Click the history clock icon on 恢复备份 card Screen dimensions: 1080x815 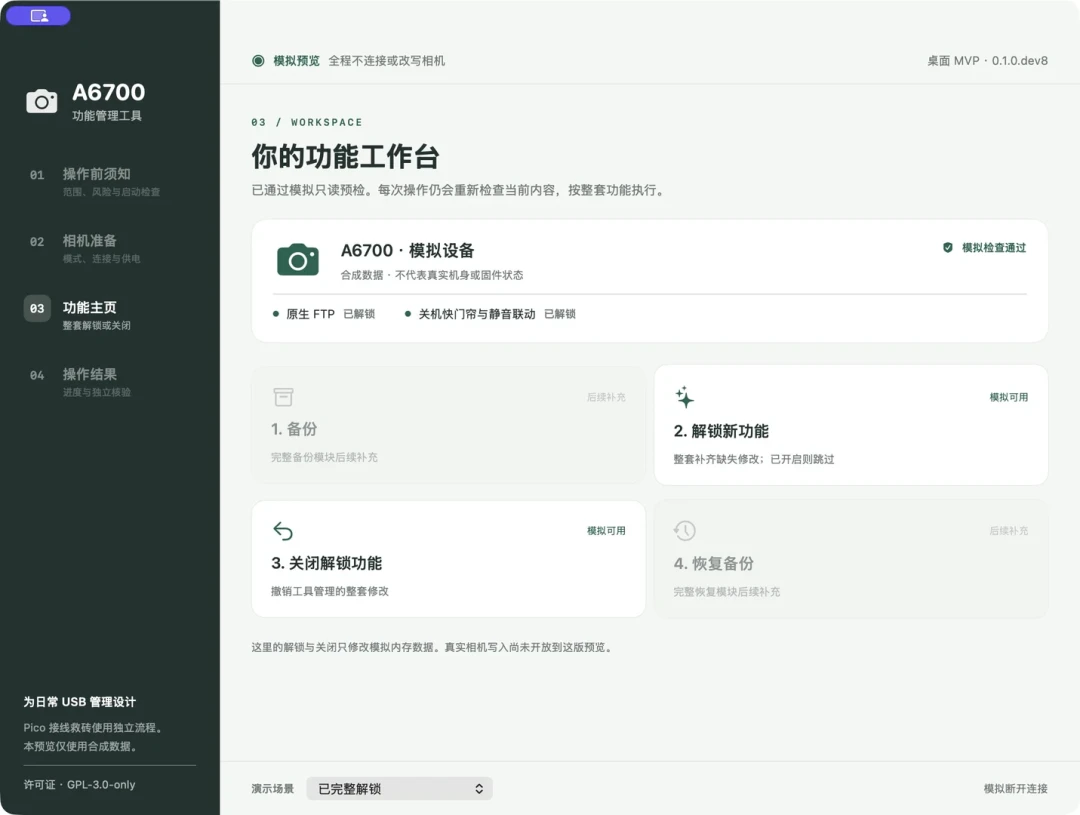tap(684, 530)
